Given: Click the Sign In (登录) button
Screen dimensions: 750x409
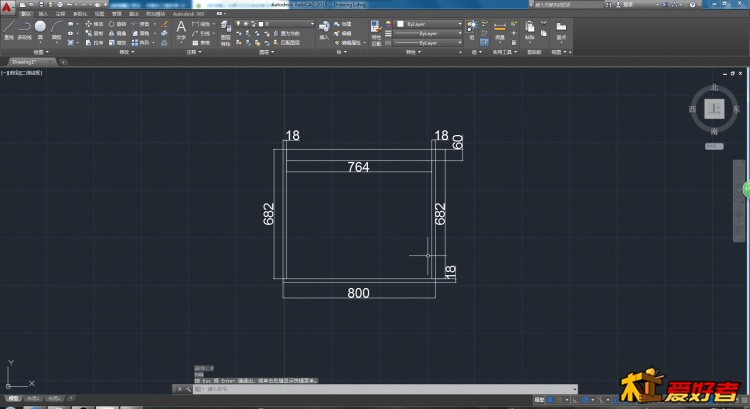Looking at the screenshot, I should [625, 4].
